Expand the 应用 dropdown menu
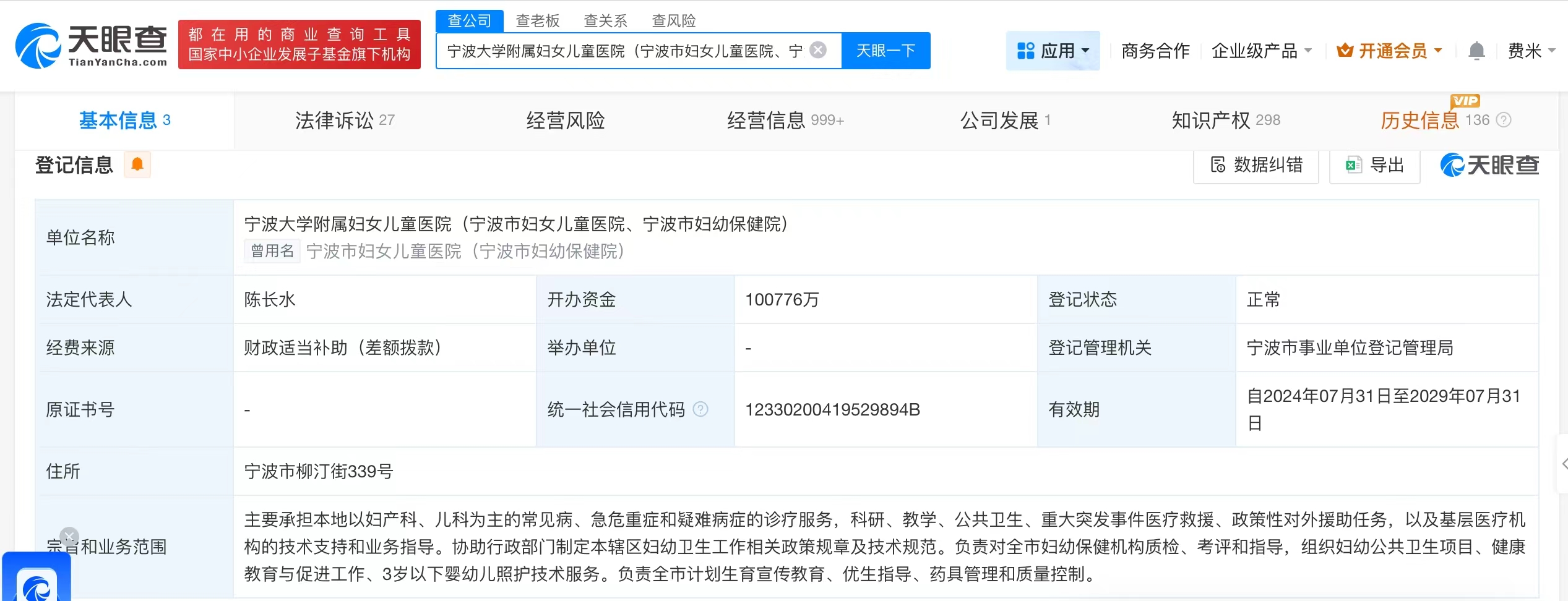This screenshot has height=601, width=1568. pos(1053,51)
